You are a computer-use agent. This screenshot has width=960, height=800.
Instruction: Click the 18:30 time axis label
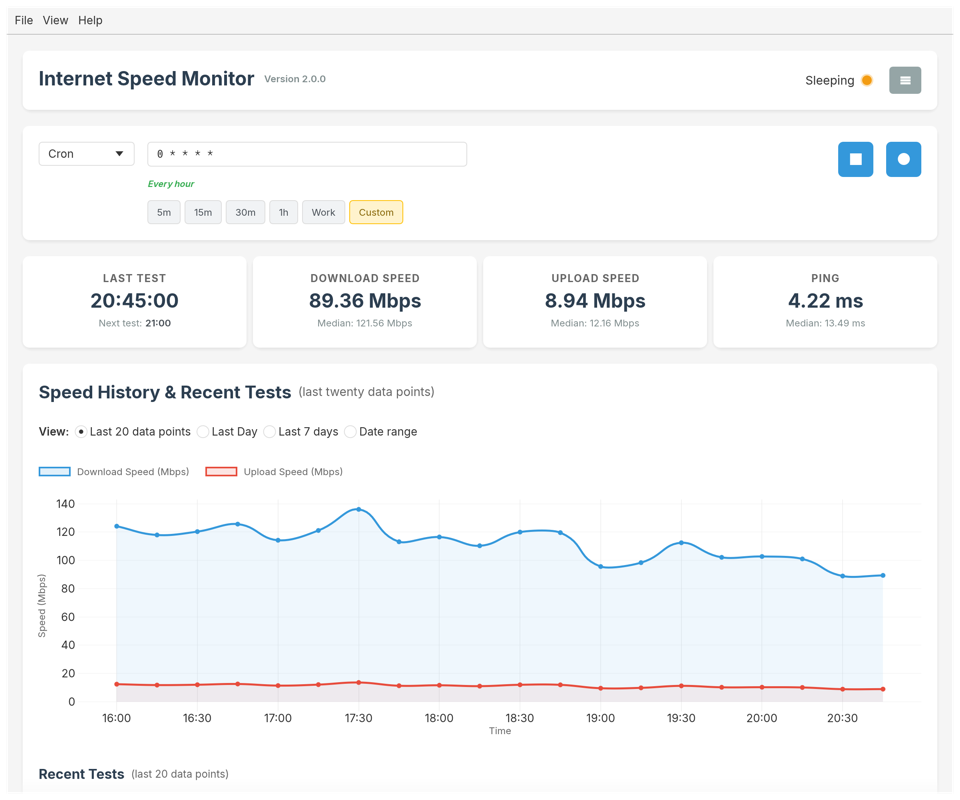pos(520,718)
